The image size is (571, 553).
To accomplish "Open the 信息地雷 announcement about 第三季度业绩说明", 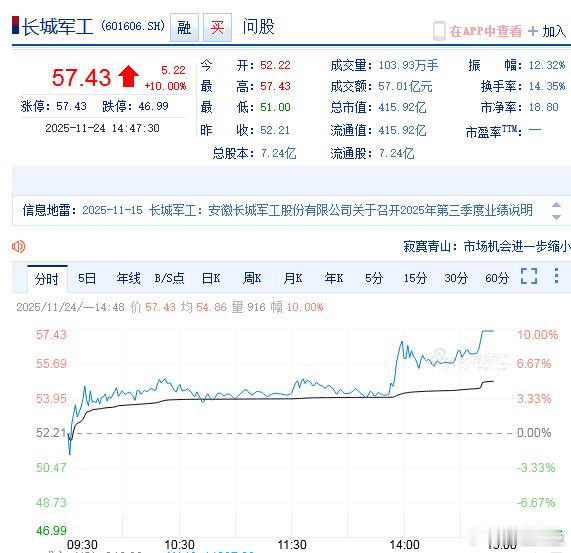I will 308,210.
